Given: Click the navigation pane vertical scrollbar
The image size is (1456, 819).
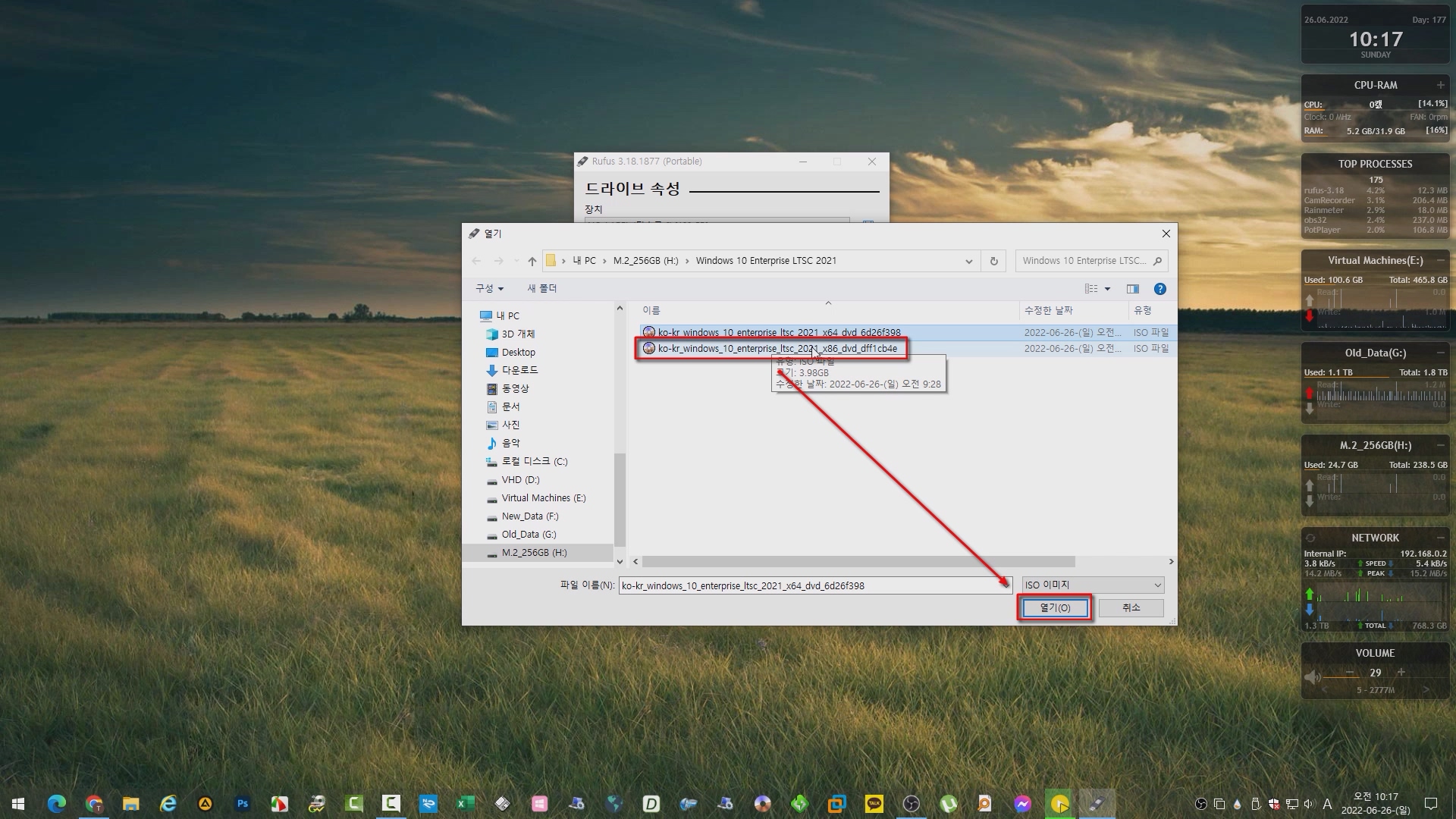Looking at the screenshot, I should click(x=620, y=500).
